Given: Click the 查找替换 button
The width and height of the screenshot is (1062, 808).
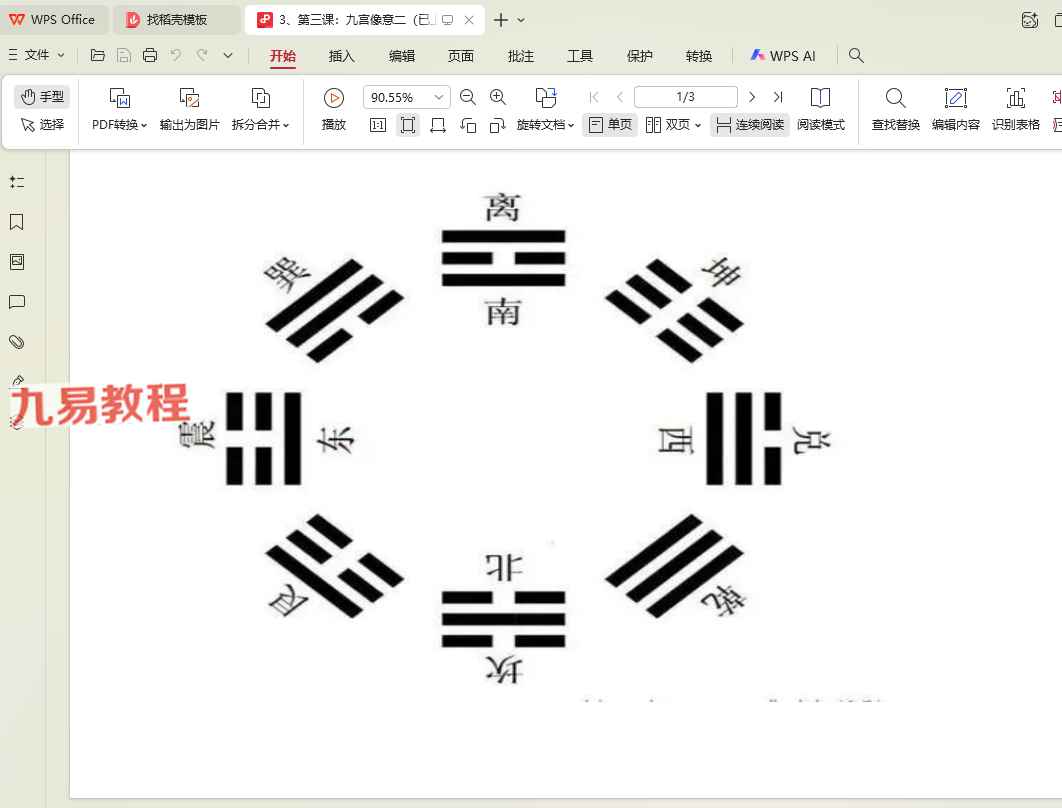Looking at the screenshot, I should point(895,108).
